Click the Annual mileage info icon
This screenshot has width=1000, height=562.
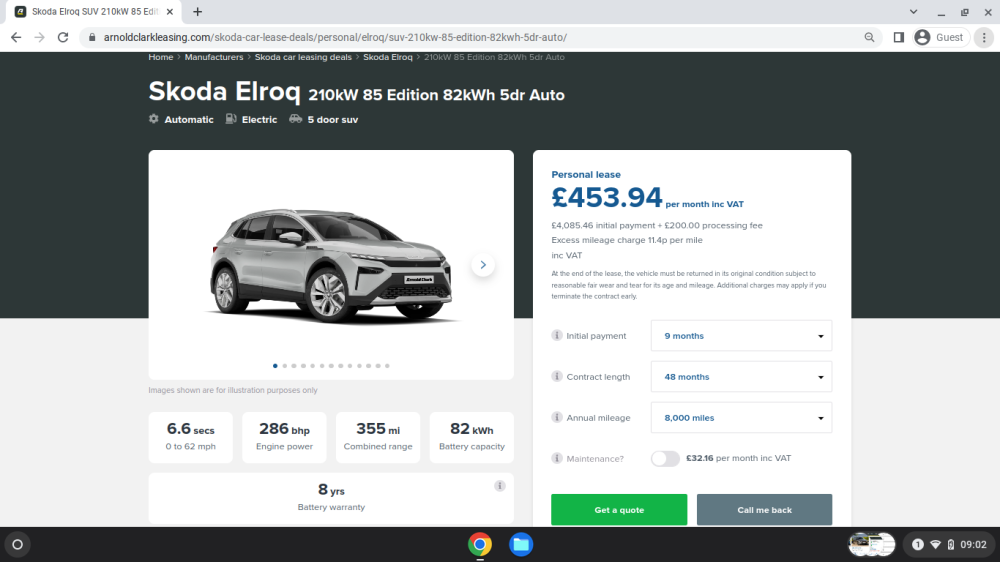[x=557, y=417]
